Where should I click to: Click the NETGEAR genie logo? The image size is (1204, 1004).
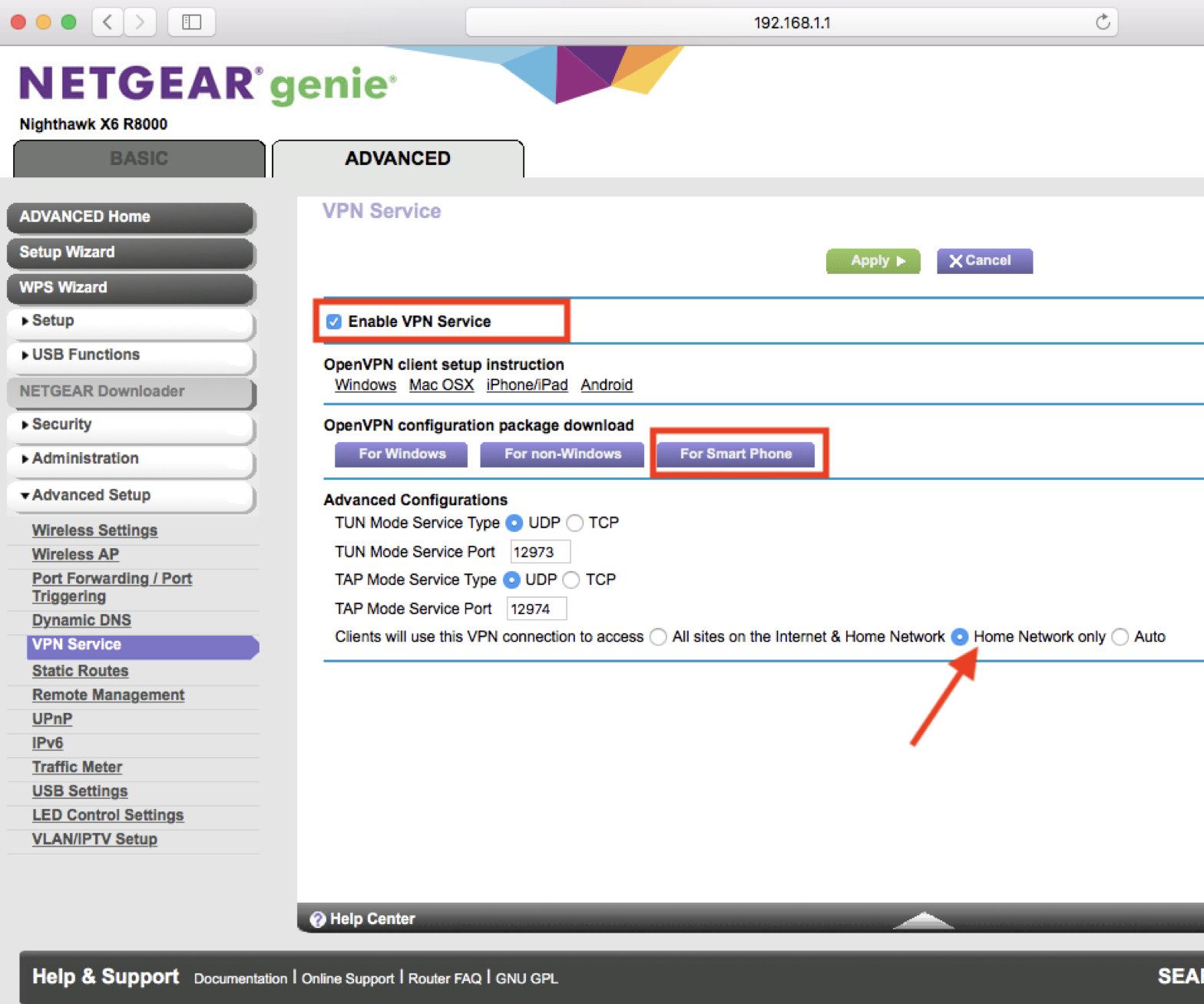[207, 84]
